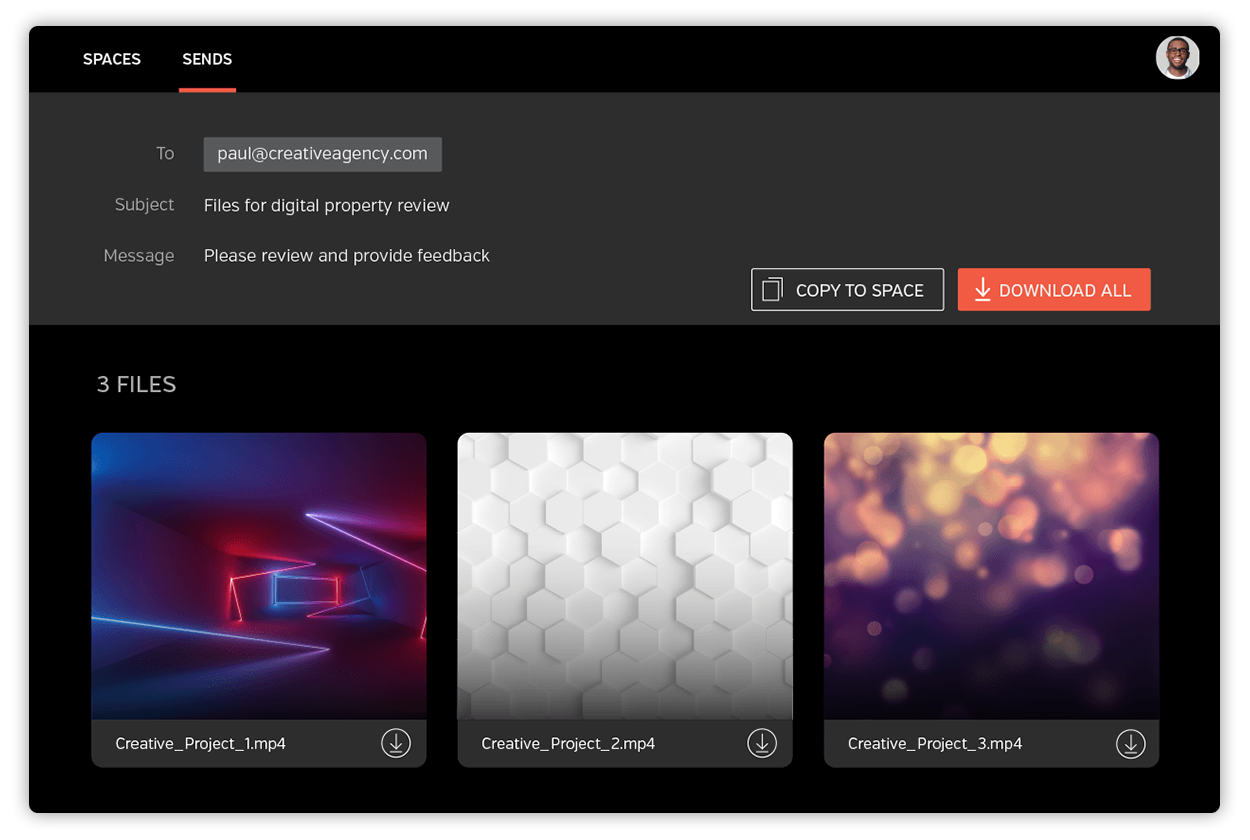Click the paul@creativeagency.com recipient chip
The height and width of the screenshot is (840, 1250).
(x=322, y=154)
